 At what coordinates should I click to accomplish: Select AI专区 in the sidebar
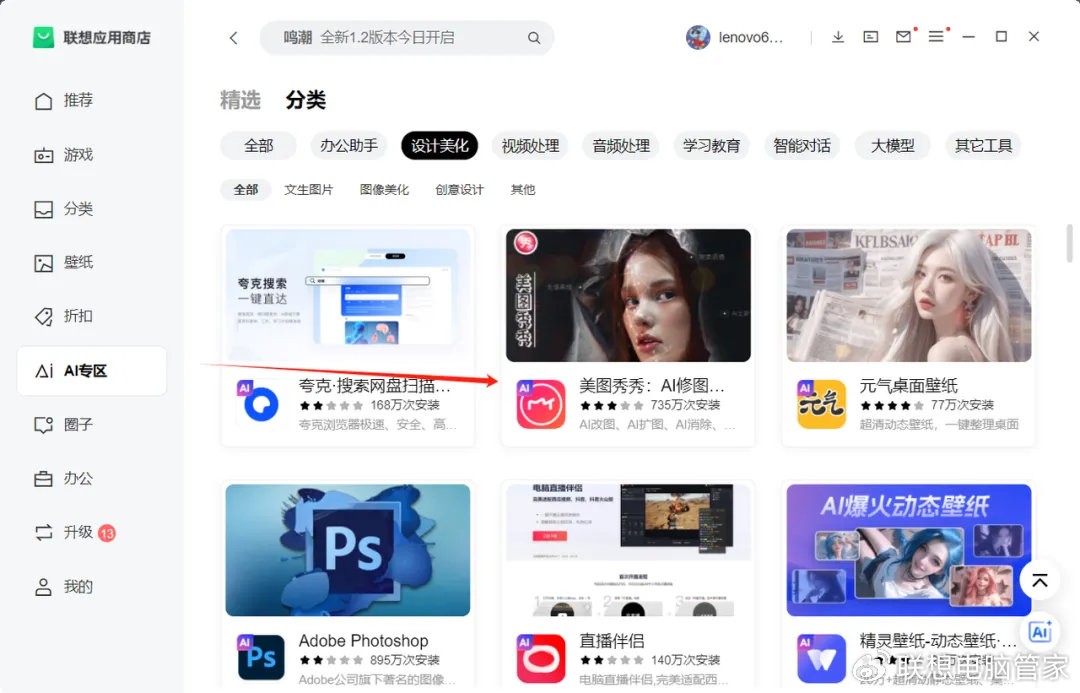[x=92, y=371]
